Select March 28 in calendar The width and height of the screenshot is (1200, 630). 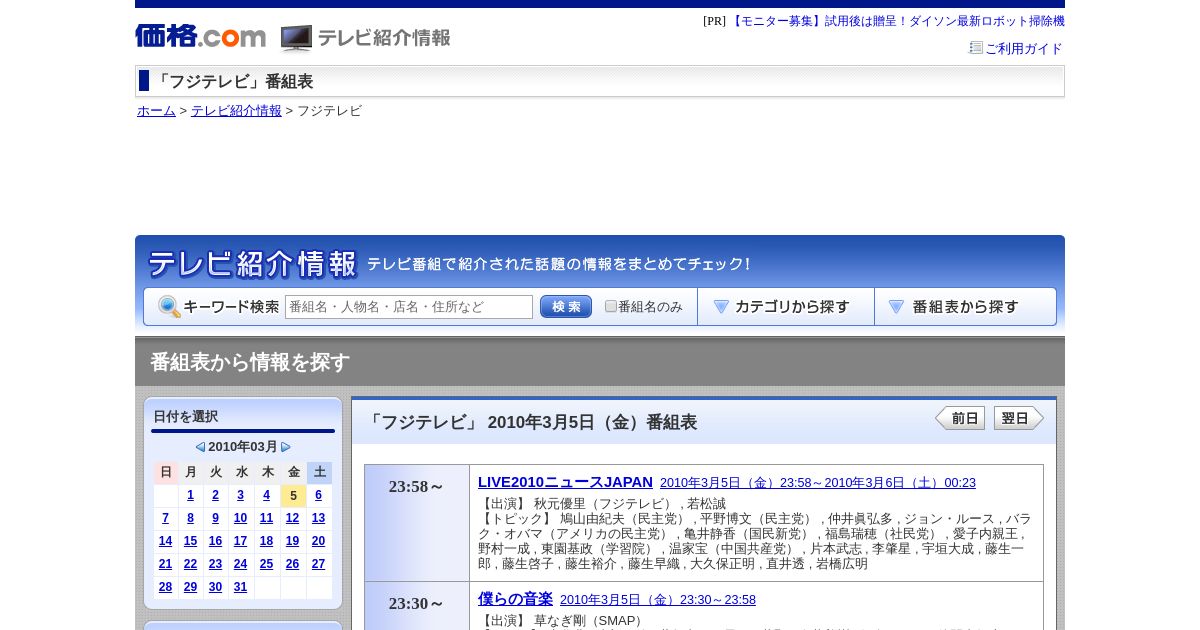166,587
